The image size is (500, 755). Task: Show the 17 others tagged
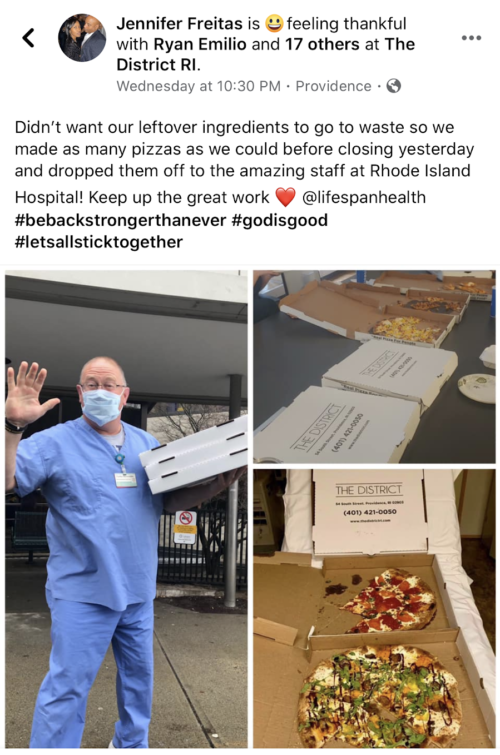tap(322, 44)
